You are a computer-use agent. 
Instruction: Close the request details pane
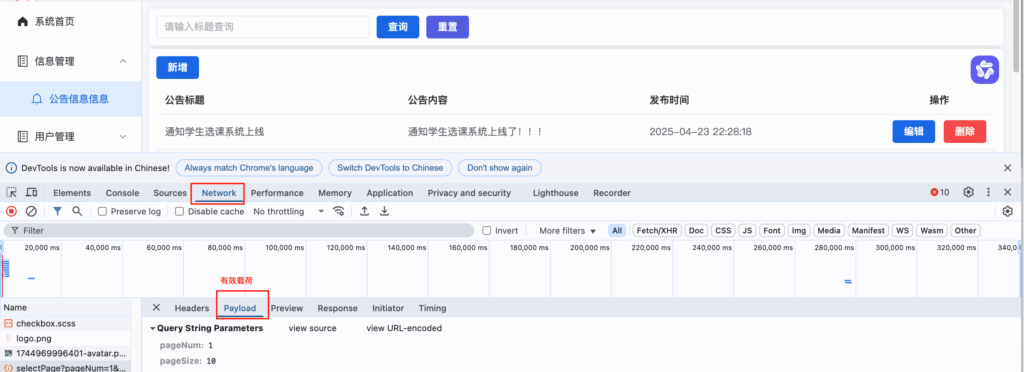tap(156, 307)
